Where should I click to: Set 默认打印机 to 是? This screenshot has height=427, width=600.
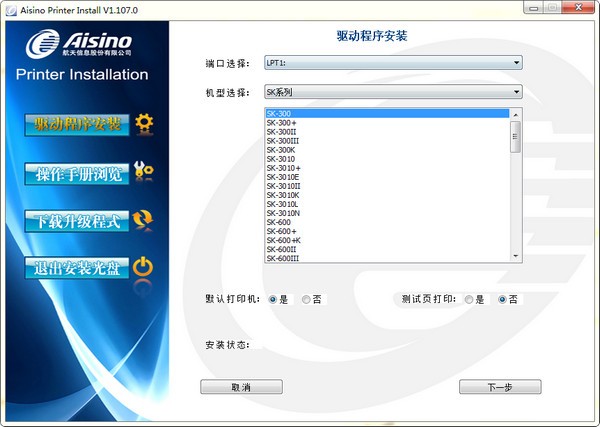[273, 300]
